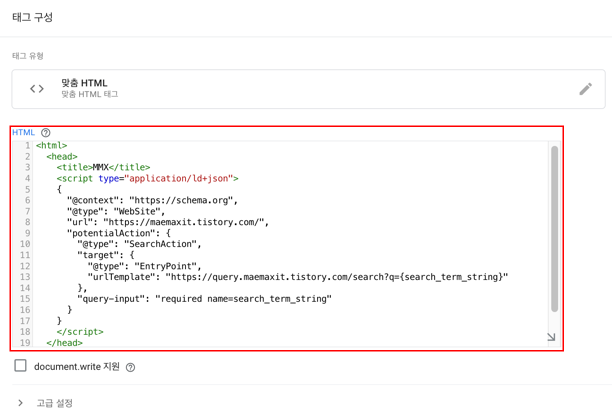This screenshot has width=612, height=416.
Task: Click the closing </head> tag line
Action: tap(64, 343)
